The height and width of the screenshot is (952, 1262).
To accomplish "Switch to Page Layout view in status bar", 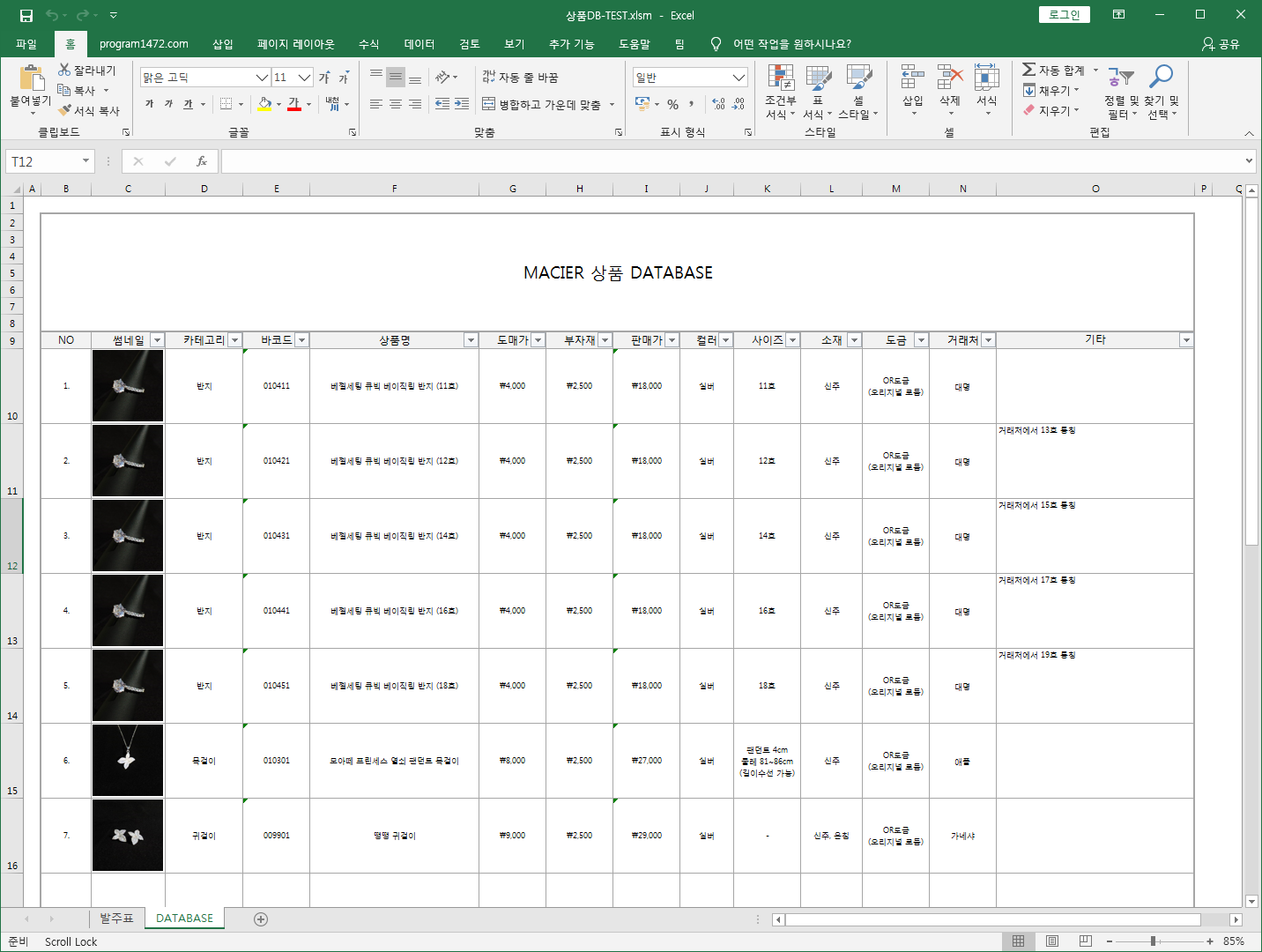I will [x=1051, y=941].
